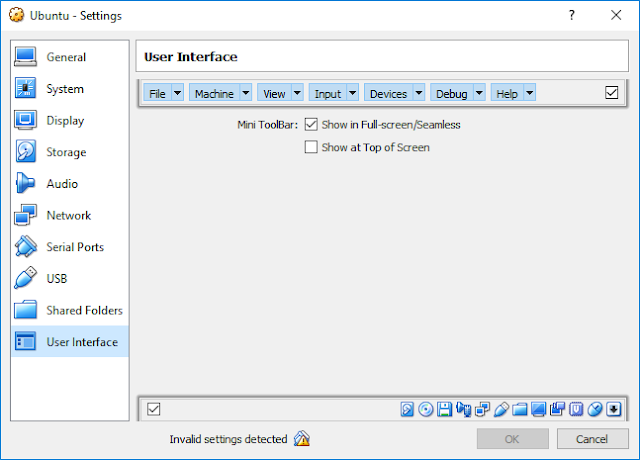640x460 pixels.
Task: Toggle the menu bar enable checkbox
Action: pos(611,93)
